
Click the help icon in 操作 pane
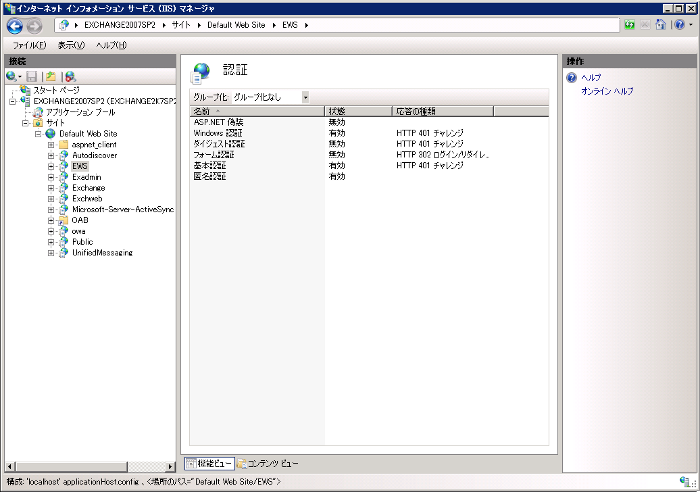[571, 78]
